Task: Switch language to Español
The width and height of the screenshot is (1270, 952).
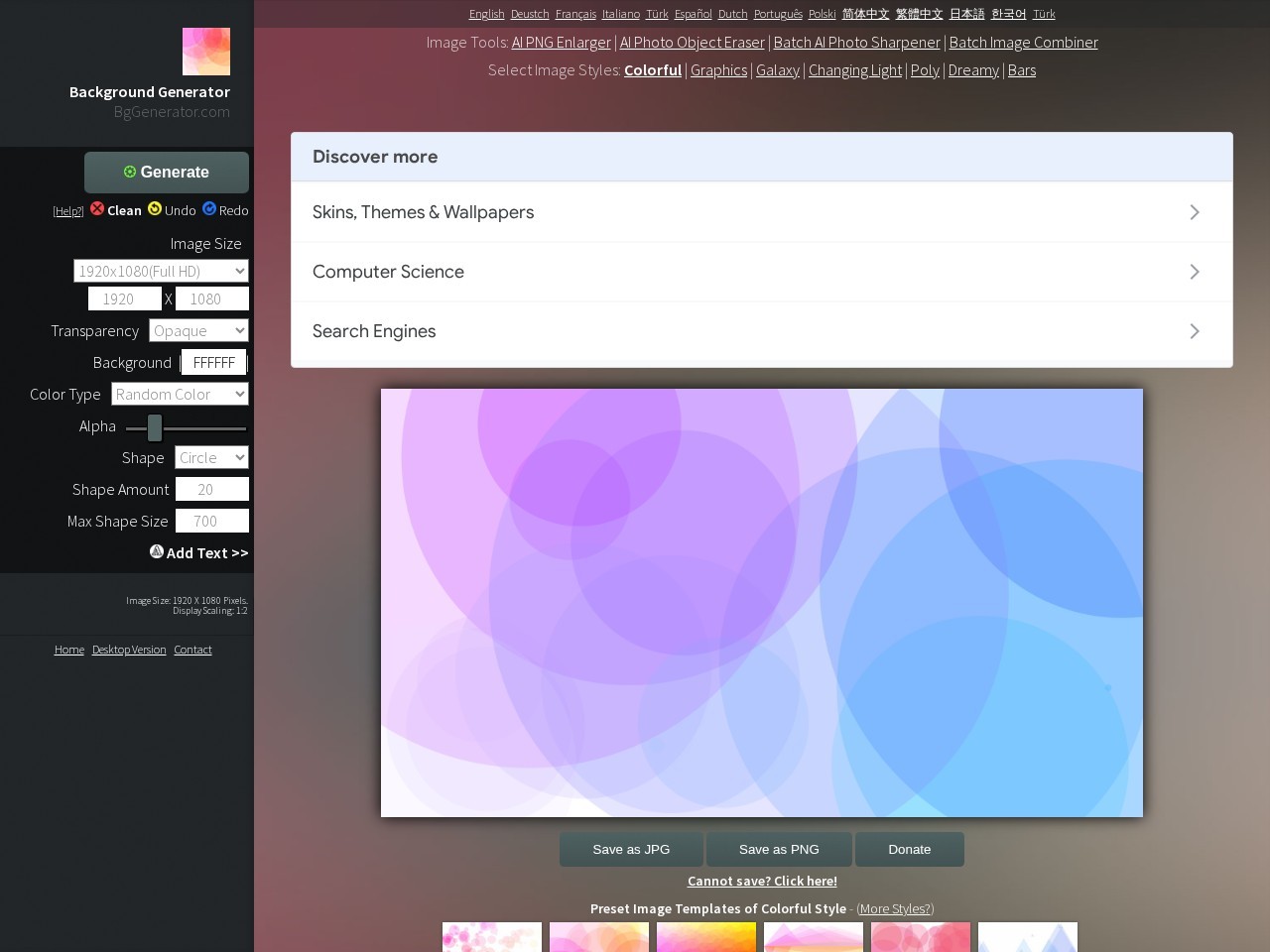Action: point(694,14)
